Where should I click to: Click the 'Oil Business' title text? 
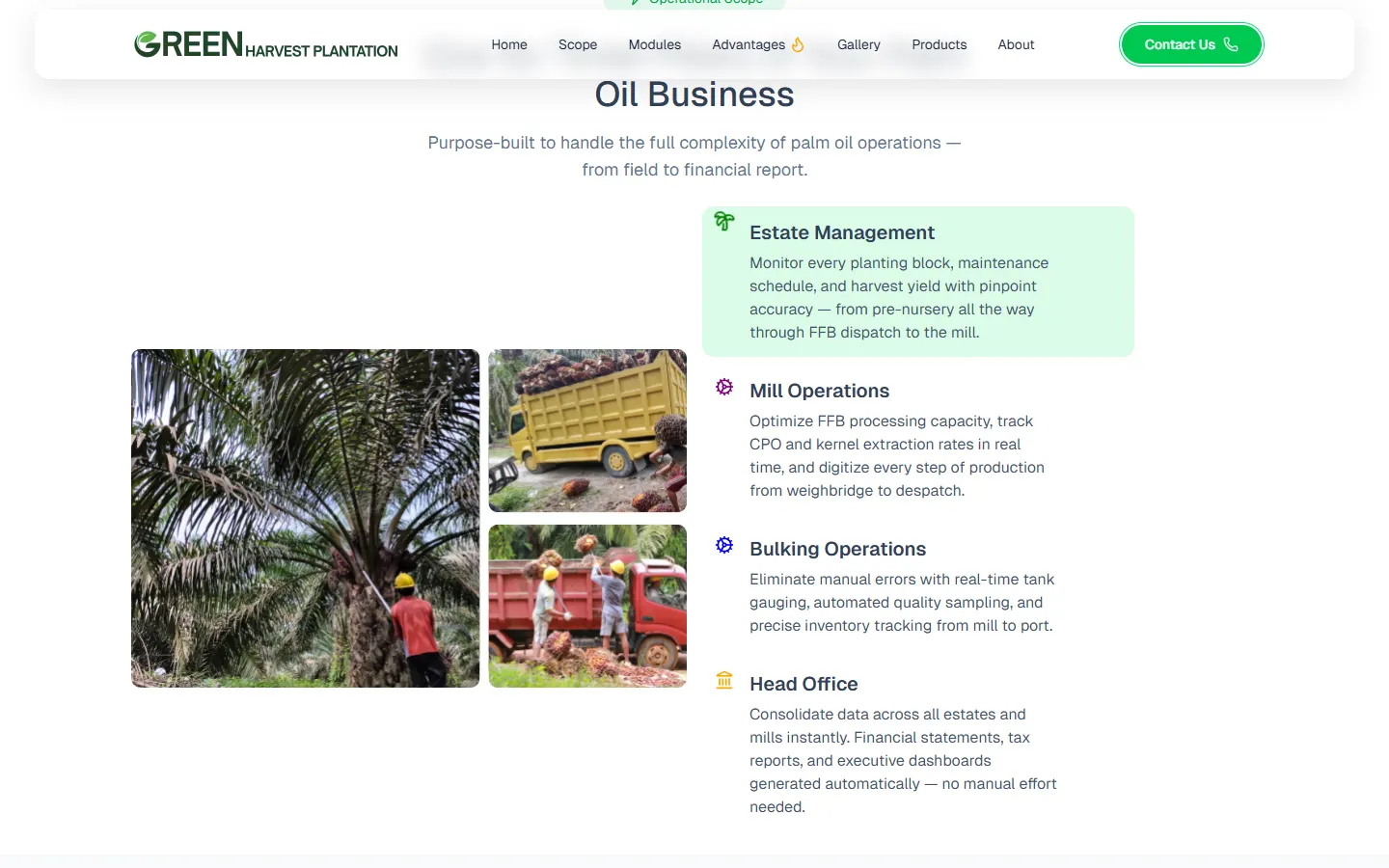coord(694,95)
